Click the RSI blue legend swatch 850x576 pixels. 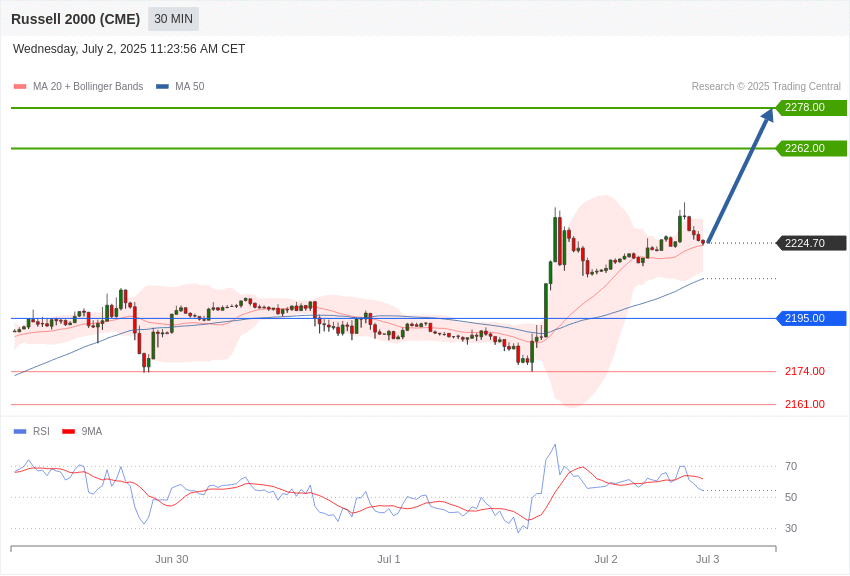(x=20, y=432)
